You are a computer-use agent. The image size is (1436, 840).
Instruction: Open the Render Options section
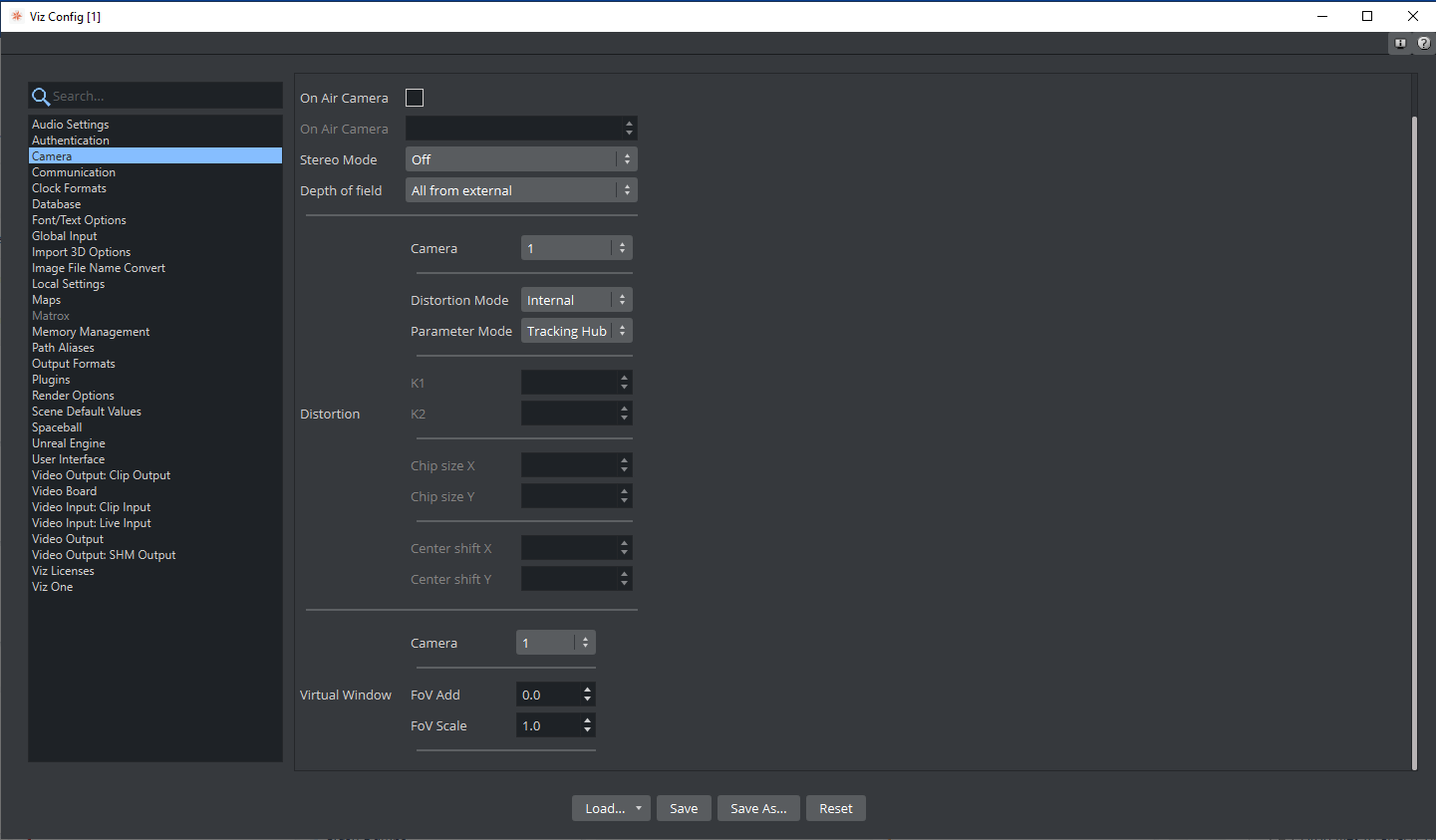click(73, 396)
